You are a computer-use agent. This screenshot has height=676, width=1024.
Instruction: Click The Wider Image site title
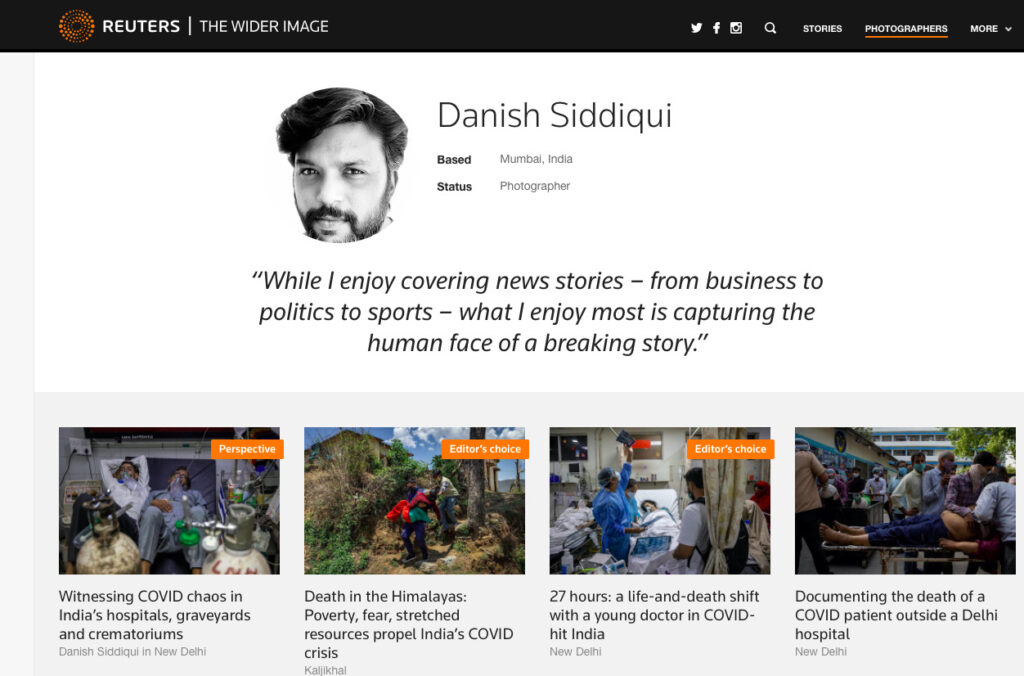(x=264, y=26)
